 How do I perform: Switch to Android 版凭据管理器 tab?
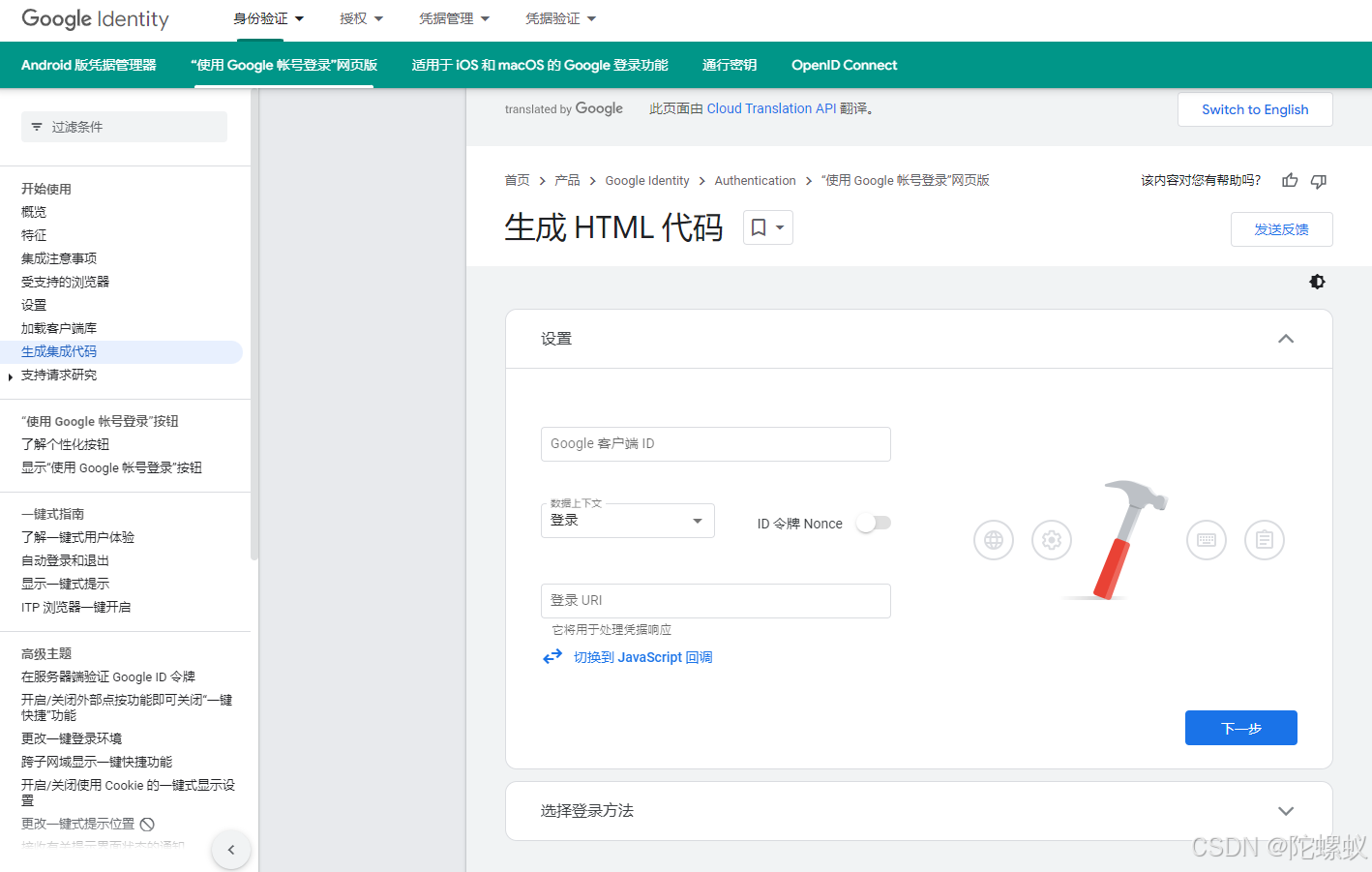(x=89, y=65)
